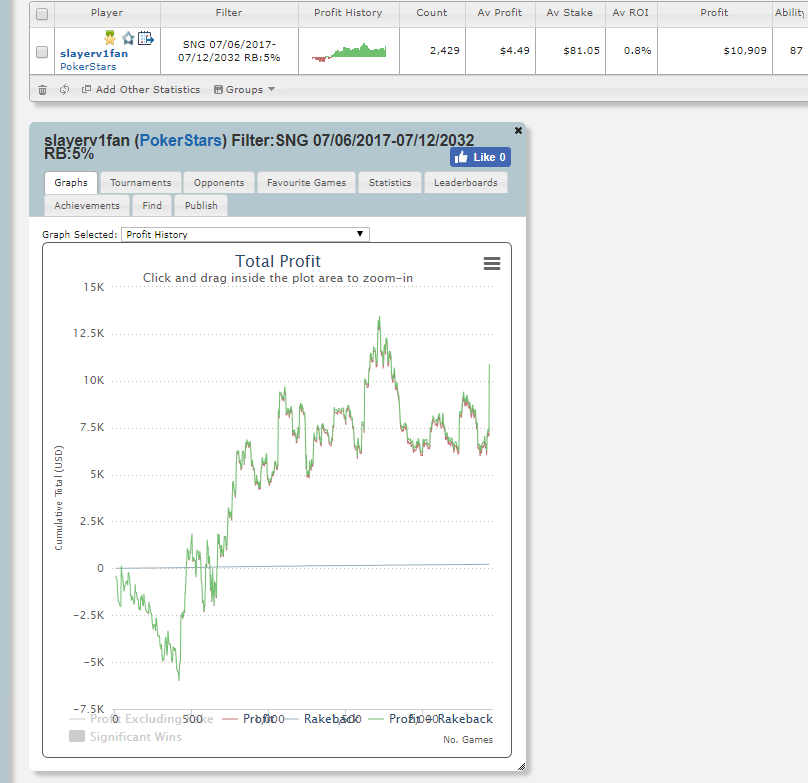The image size is (808, 783).
Task: Click the PokerStars link under slayerv1fan in table
Action: pos(88,66)
